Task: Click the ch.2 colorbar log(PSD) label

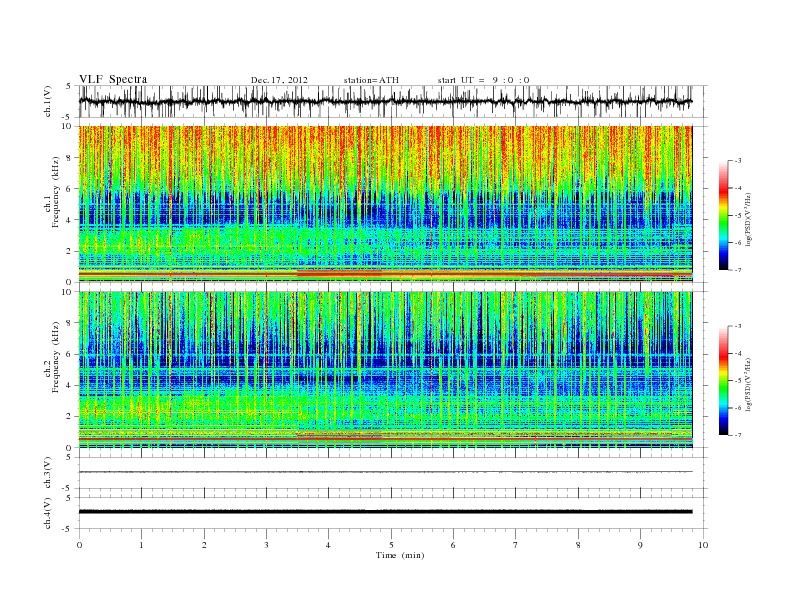Action: coord(749,384)
